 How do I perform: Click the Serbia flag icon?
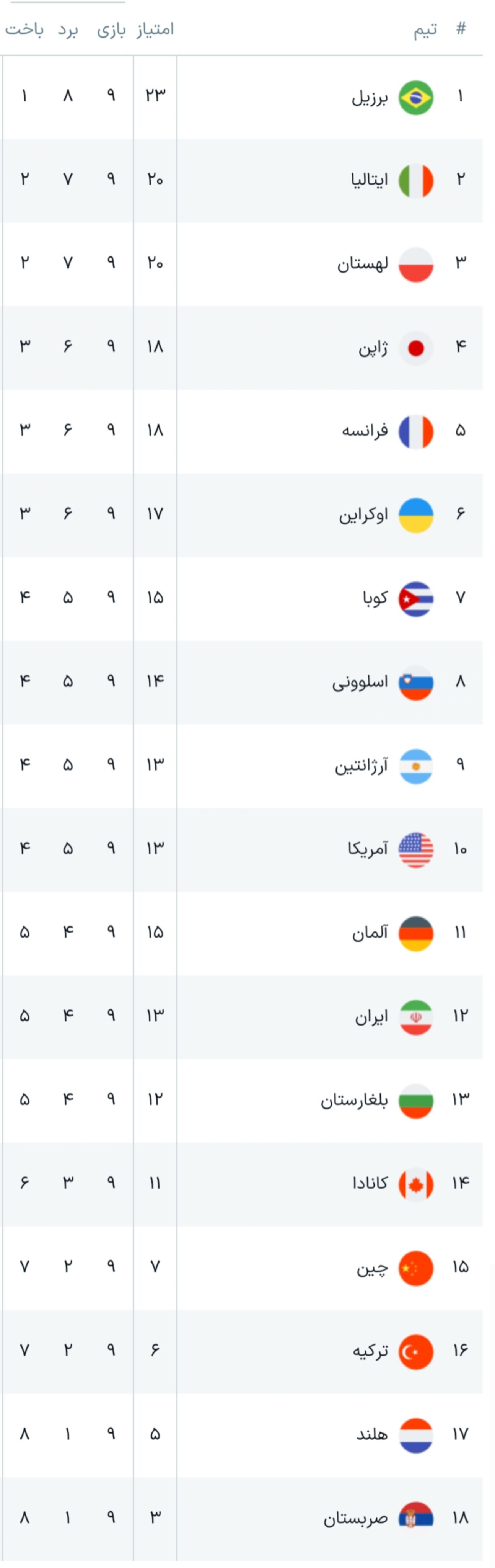click(416, 1519)
